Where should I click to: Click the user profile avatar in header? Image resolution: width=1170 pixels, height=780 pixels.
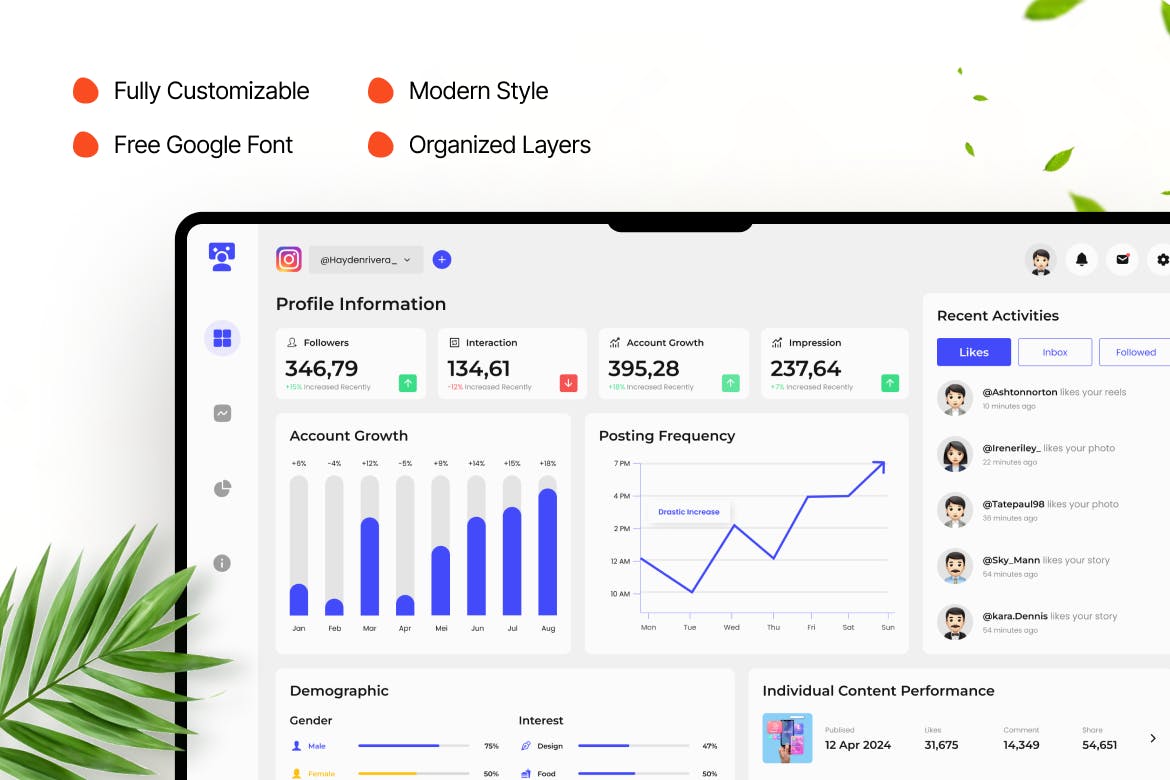[x=1041, y=260]
